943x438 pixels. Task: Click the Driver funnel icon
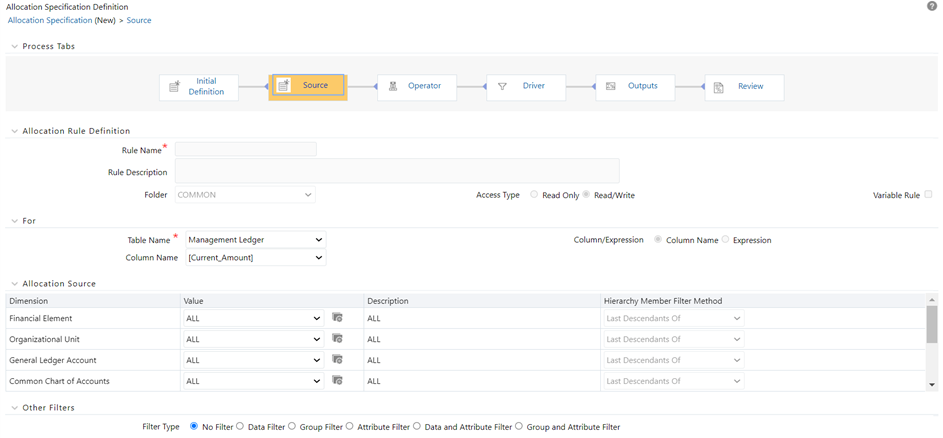pyautogui.click(x=502, y=86)
